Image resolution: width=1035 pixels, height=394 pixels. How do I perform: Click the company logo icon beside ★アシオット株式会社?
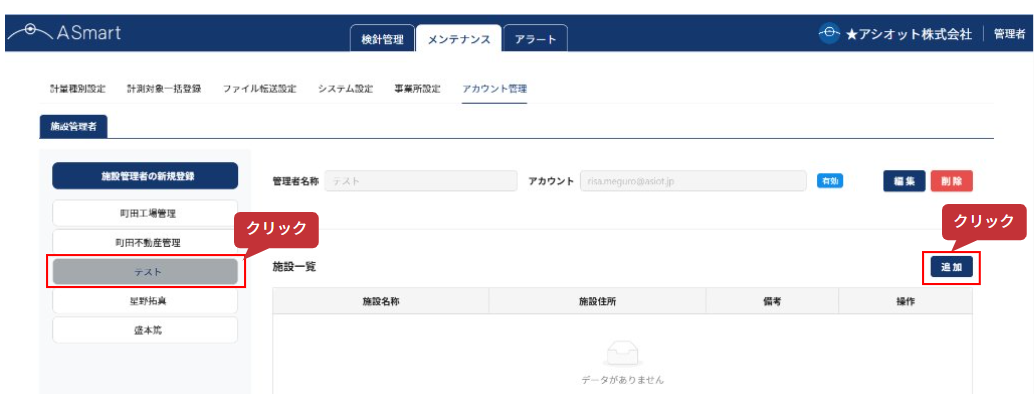pyautogui.click(x=829, y=34)
